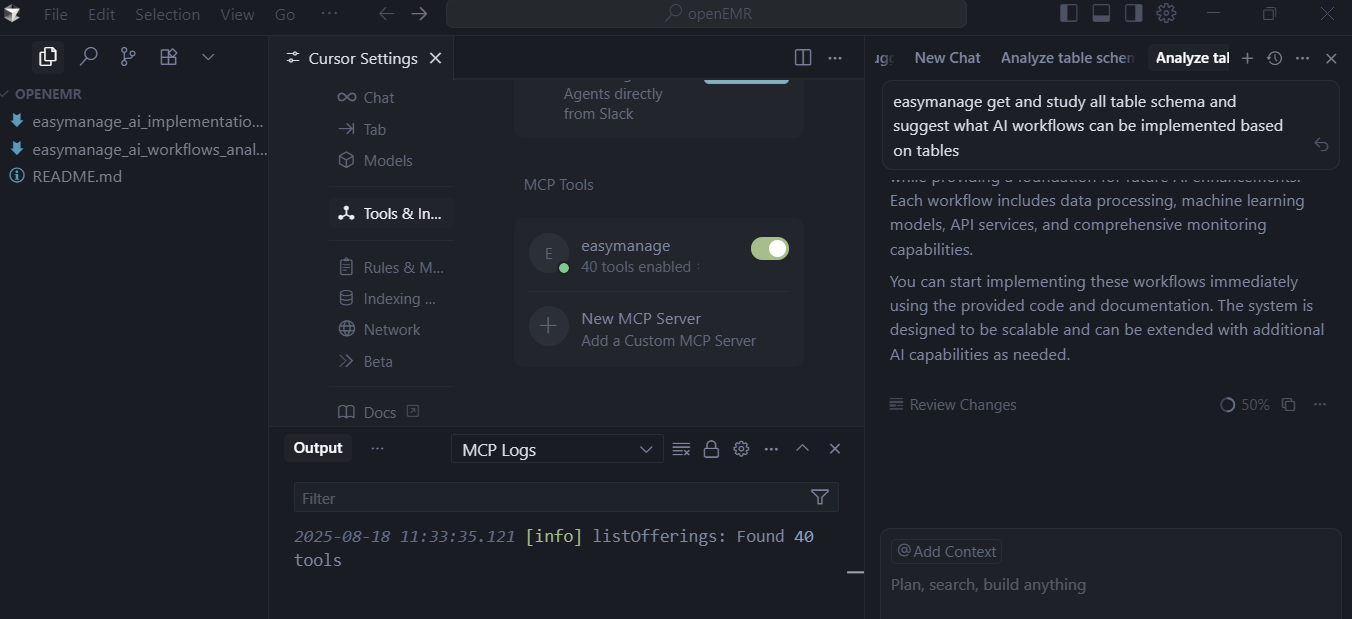Switch to the New Chat tab

(x=947, y=58)
